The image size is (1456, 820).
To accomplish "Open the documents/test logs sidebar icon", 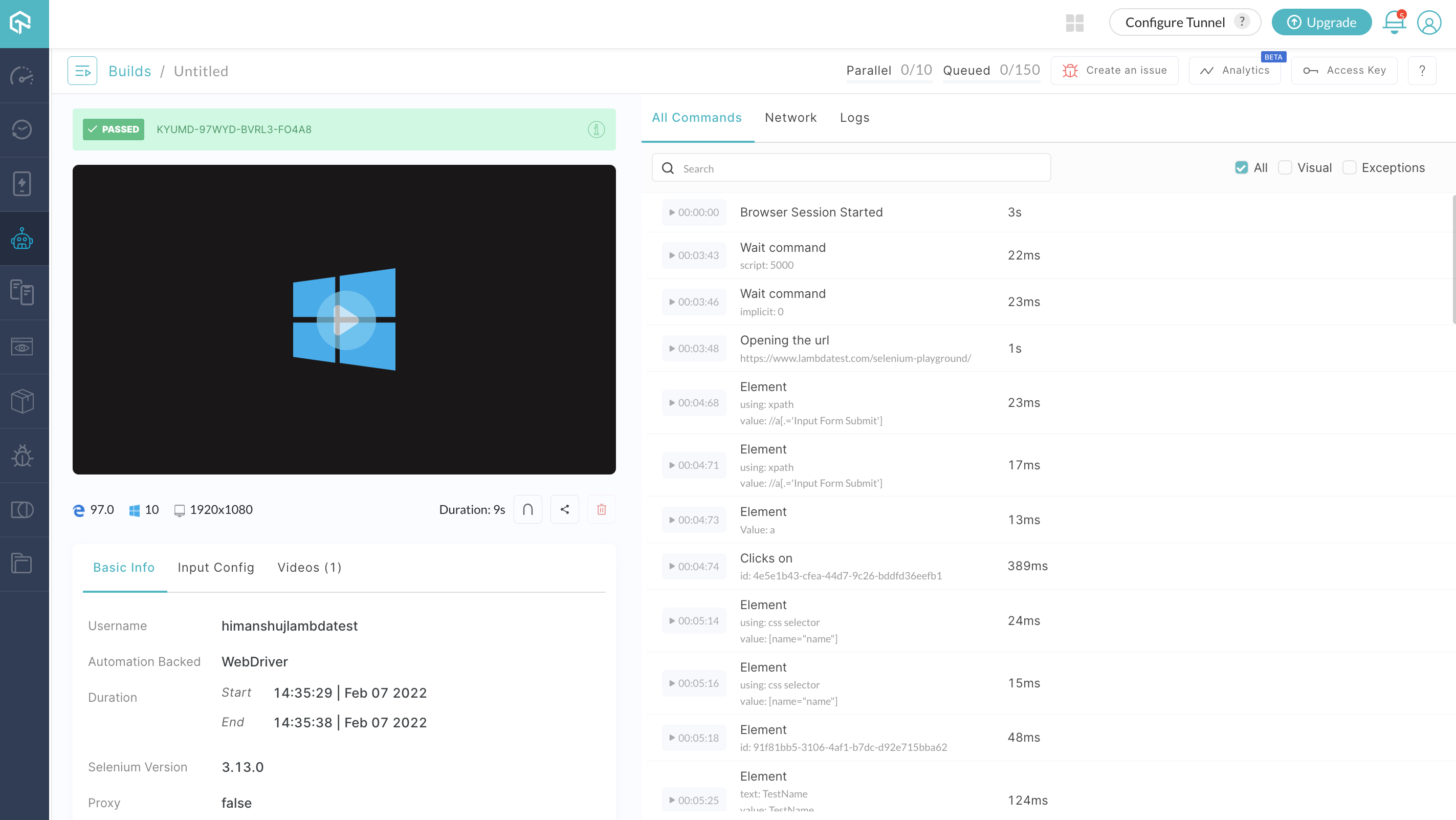I will [x=22, y=292].
